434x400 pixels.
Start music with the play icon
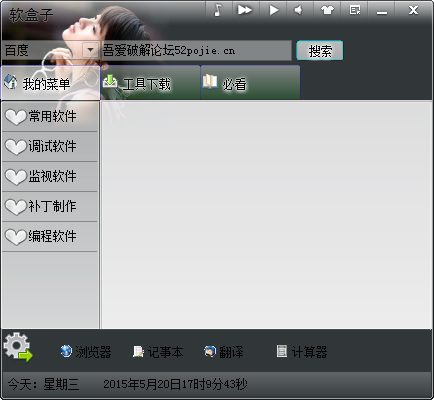tap(273, 10)
